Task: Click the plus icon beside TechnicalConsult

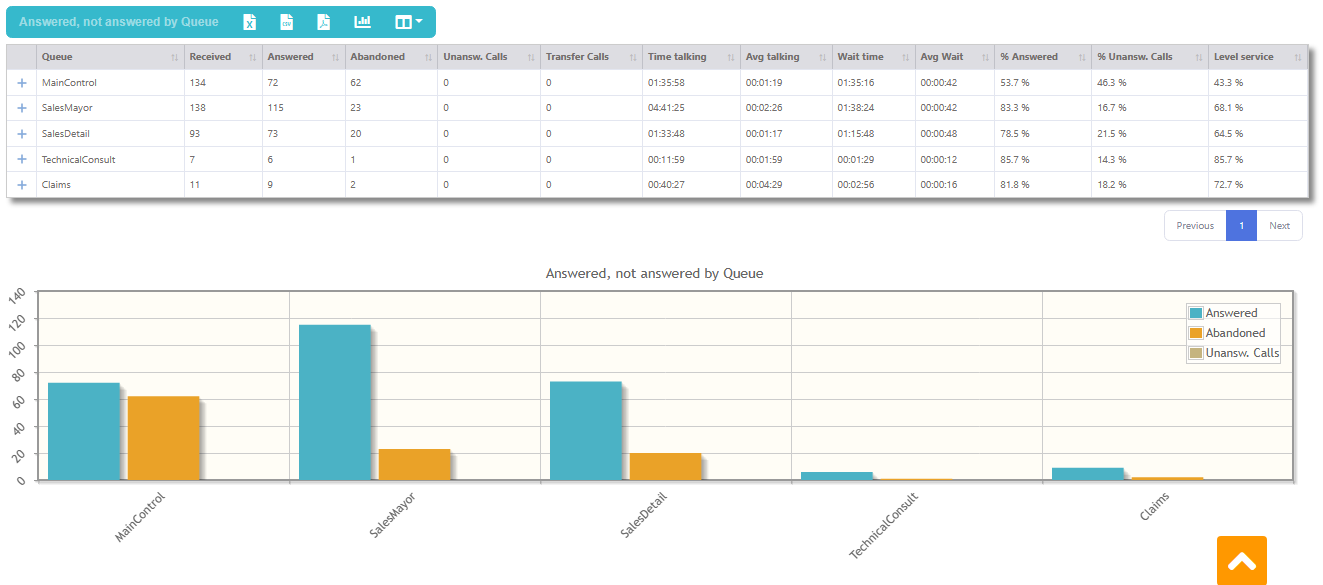Action: 22,160
